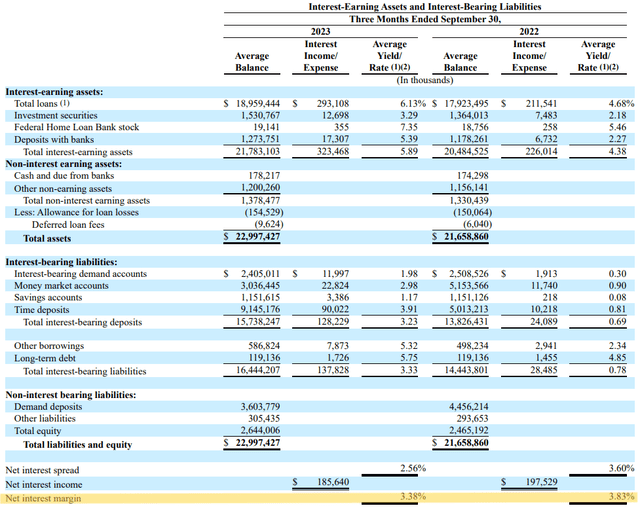Select the 'Demand deposits' row label
640x508 pixels.
point(48,407)
